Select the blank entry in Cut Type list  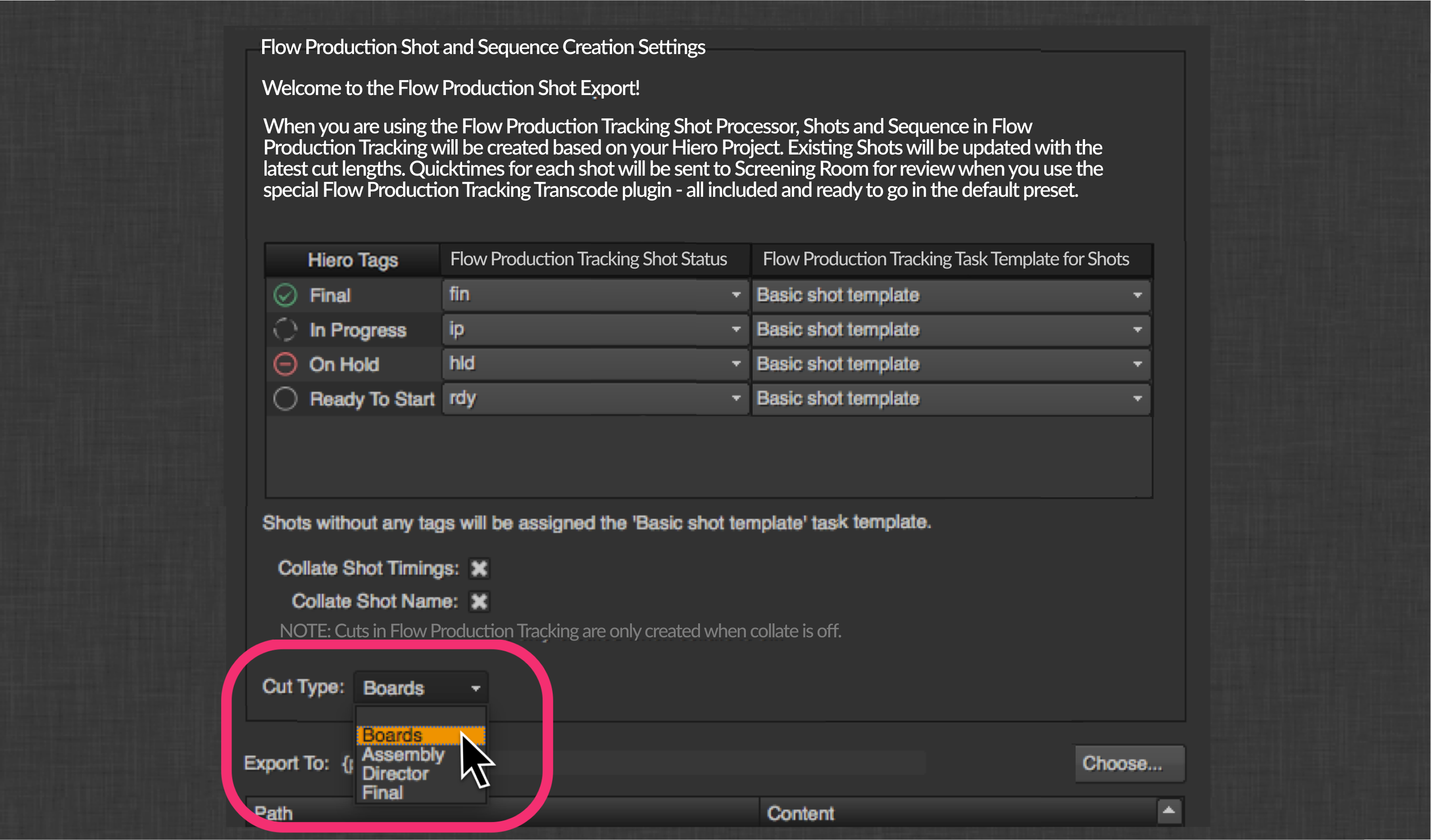421,716
